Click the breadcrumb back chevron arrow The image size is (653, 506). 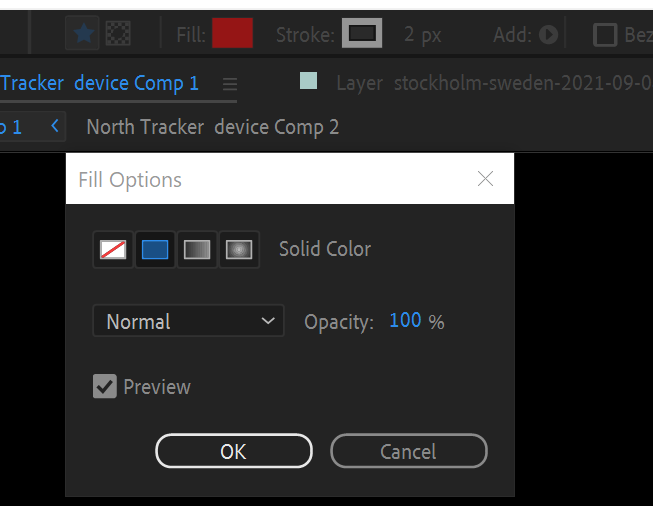coord(55,127)
